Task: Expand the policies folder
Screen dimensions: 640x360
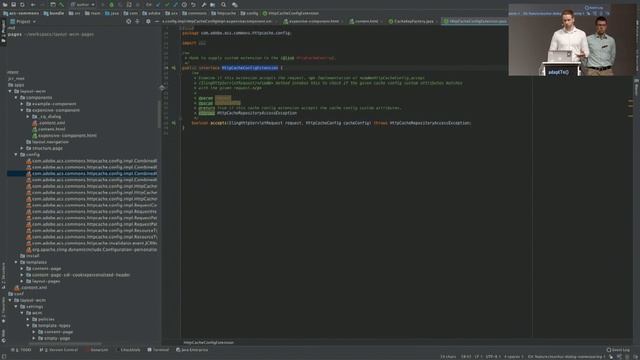Action: (x=28, y=319)
